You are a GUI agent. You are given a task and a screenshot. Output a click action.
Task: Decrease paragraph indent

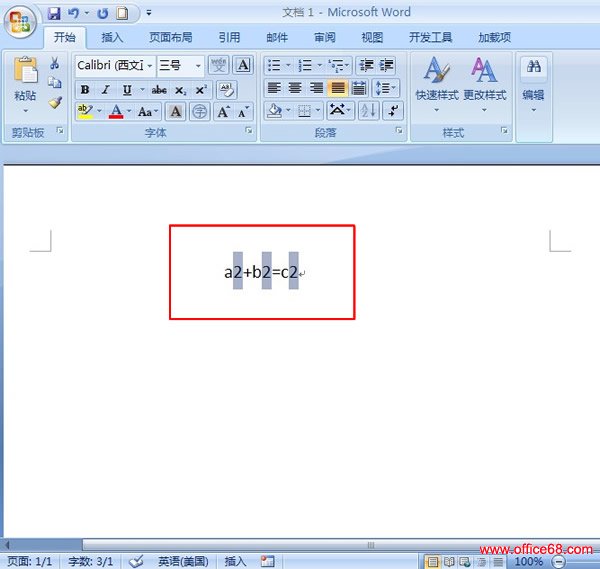366,65
